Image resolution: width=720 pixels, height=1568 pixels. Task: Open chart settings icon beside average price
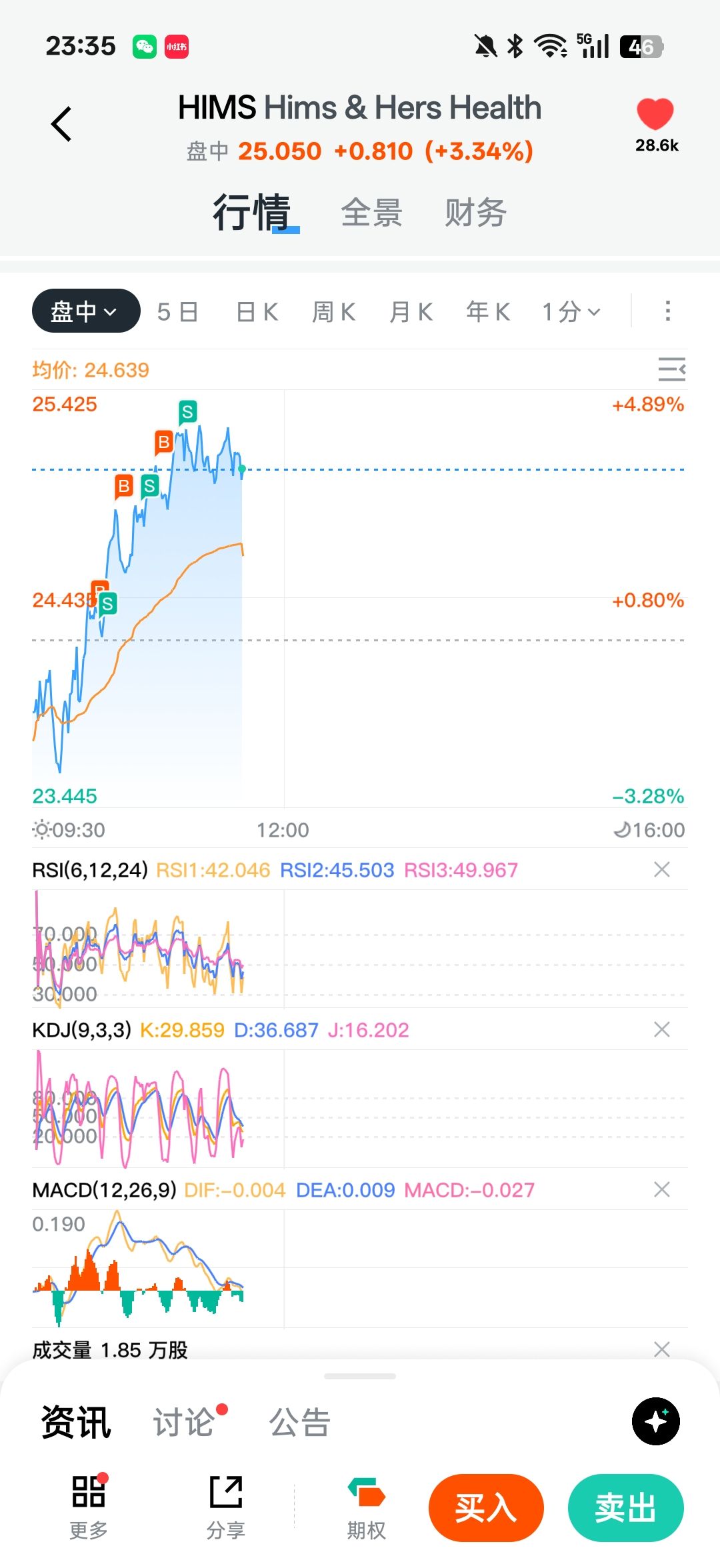tap(671, 369)
